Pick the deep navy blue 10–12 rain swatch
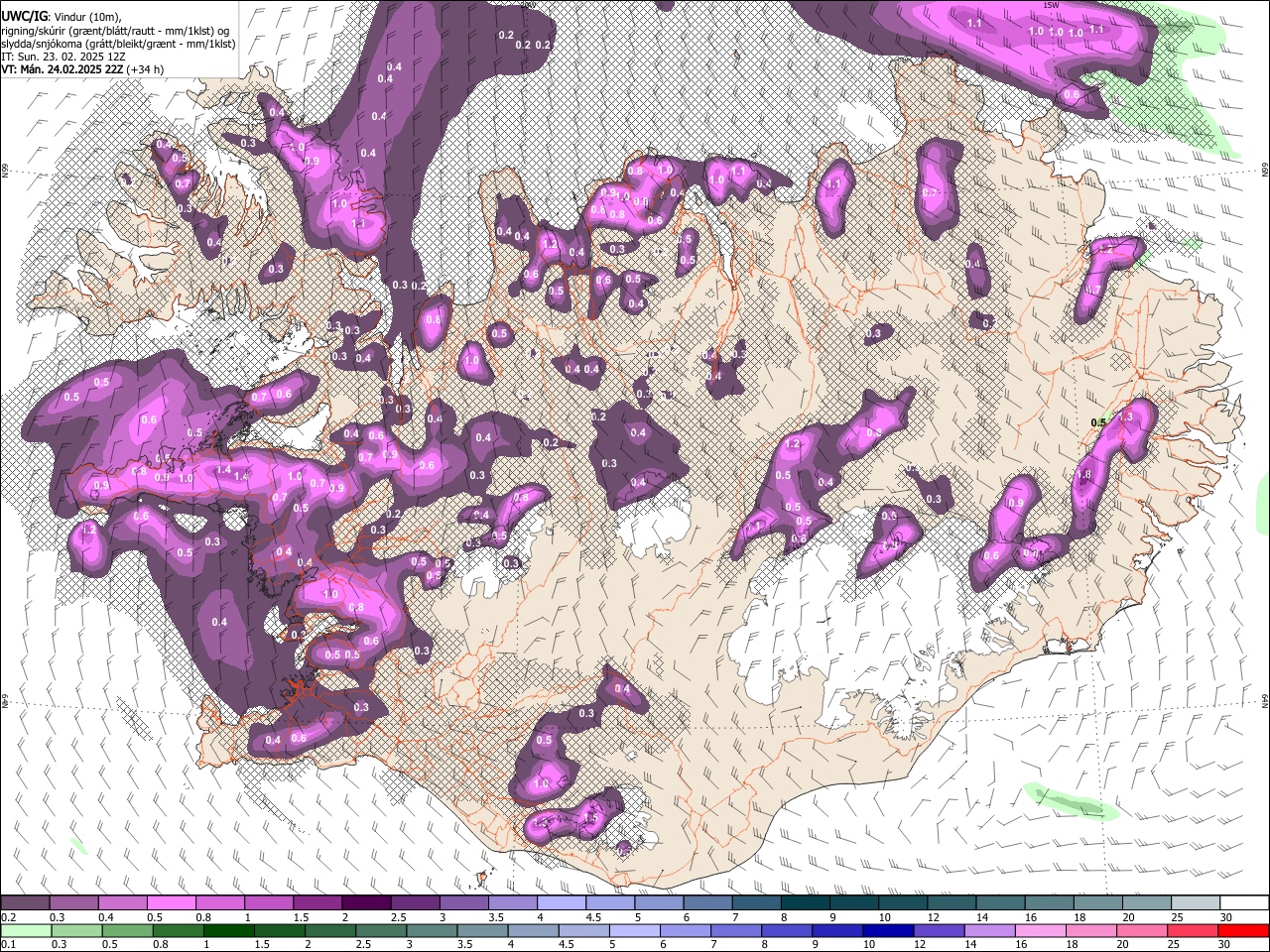This screenshot has height=952, width=1270. (x=887, y=930)
